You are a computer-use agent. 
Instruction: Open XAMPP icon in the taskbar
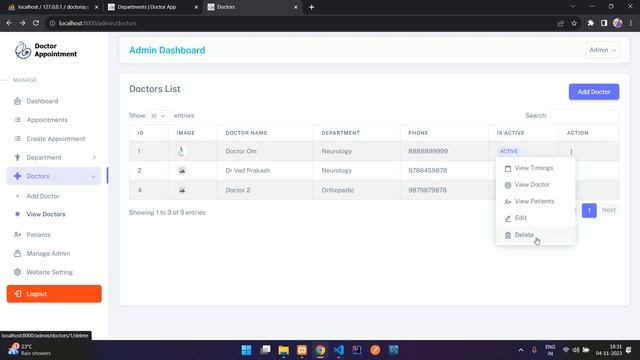tap(302, 350)
